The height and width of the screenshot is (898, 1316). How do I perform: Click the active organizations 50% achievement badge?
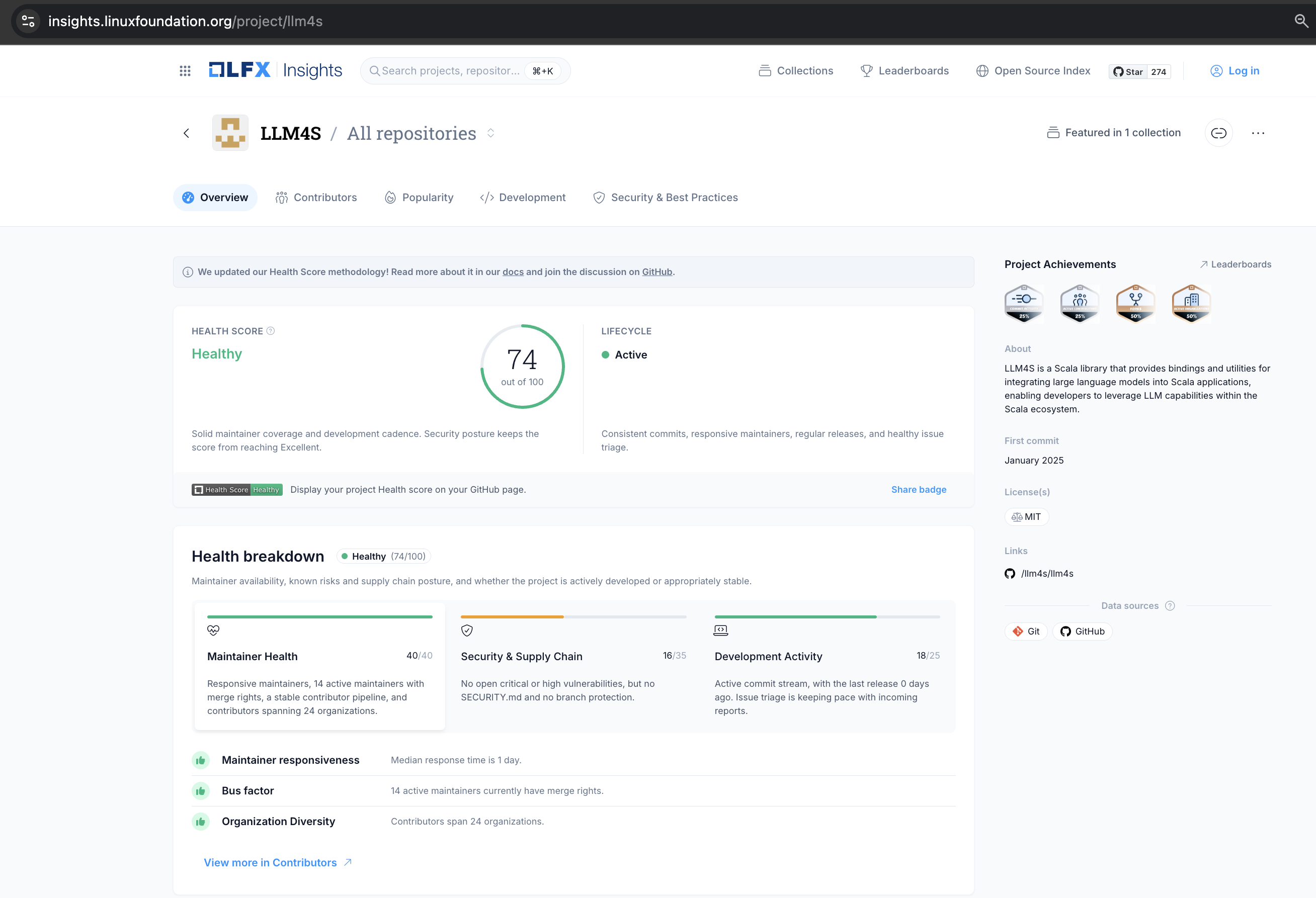coord(1191,303)
